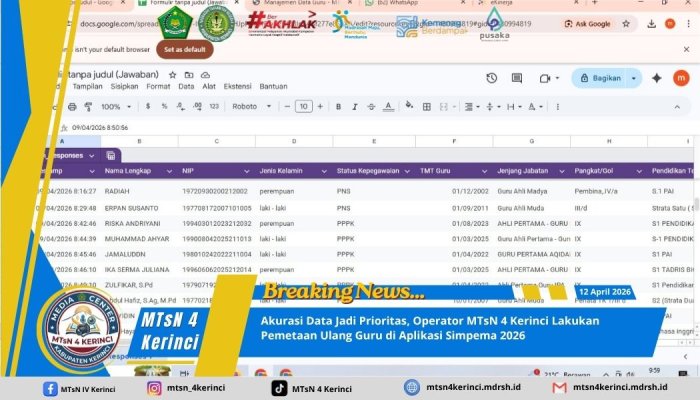Toggle italic formatting
This screenshot has width=700, height=400.
point(355,107)
